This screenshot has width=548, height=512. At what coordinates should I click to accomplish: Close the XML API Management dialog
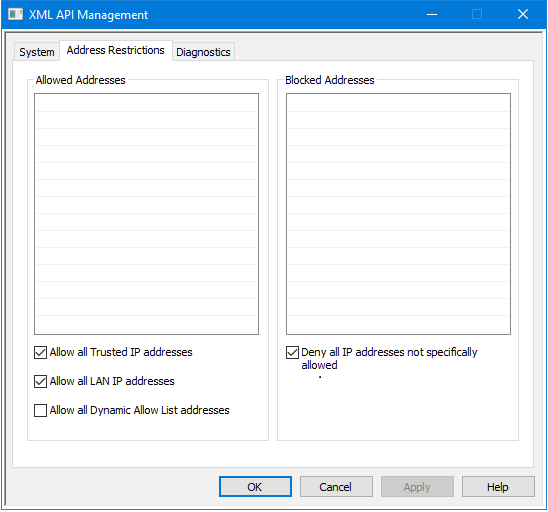[523, 14]
